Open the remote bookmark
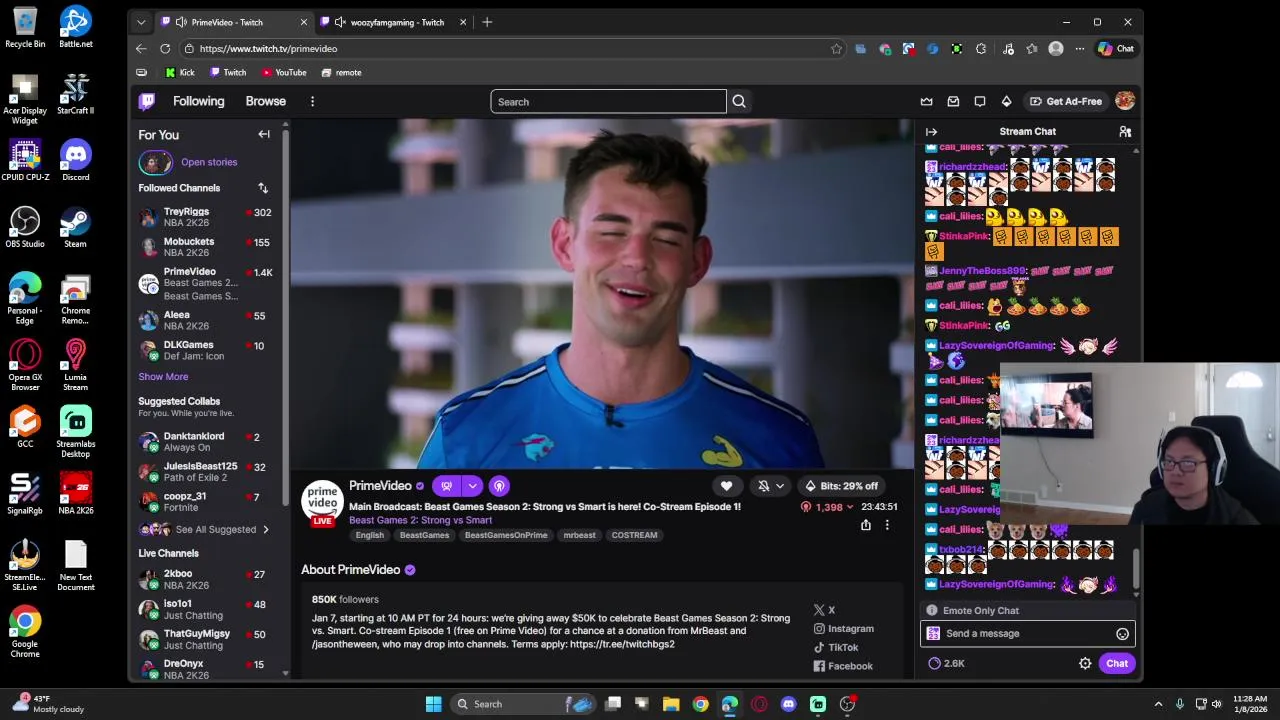This screenshot has width=1280, height=720. click(x=341, y=72)
